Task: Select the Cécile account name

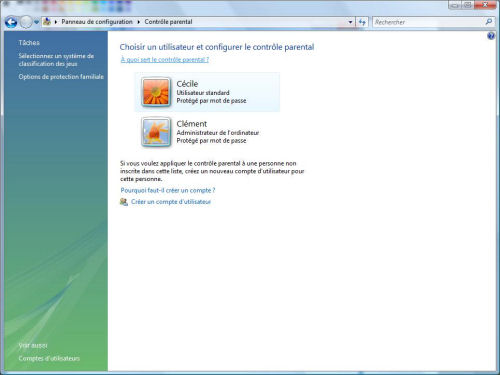Action: click(187, 84)
